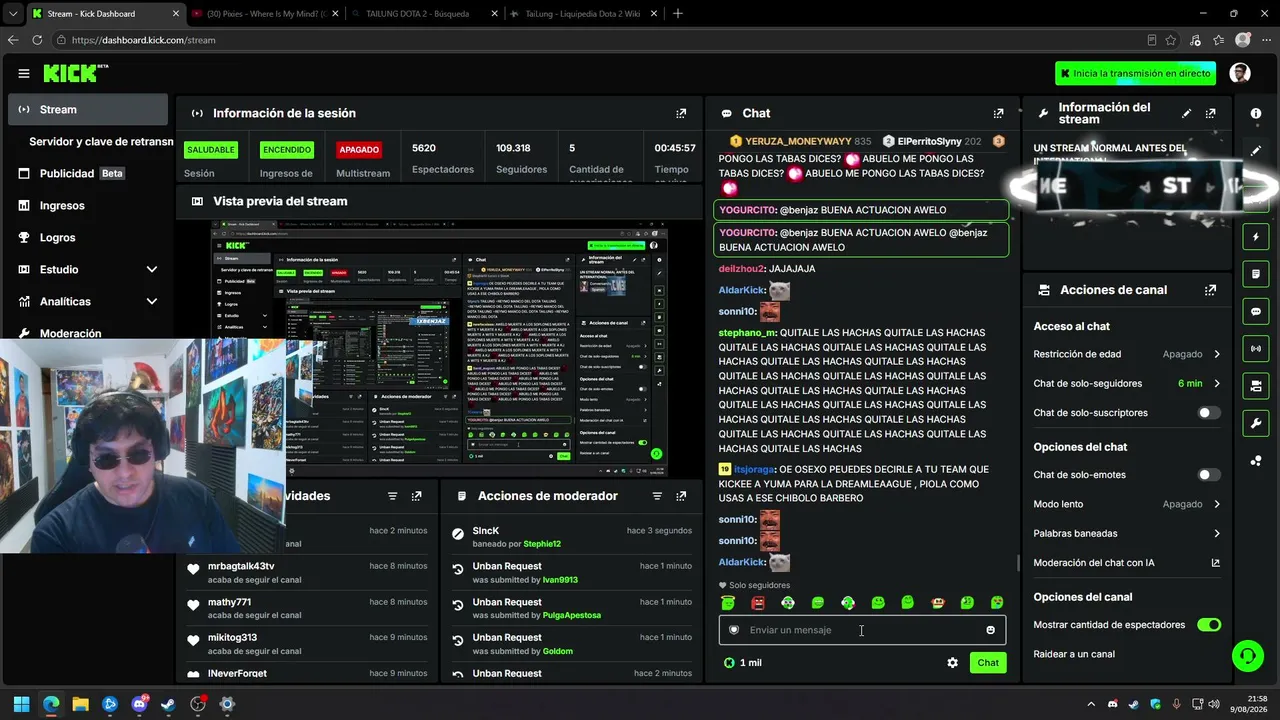1280x720 pixels.
Task: Switch to the Pixies Where Is My Mind tab
Action: click(264, 14)
